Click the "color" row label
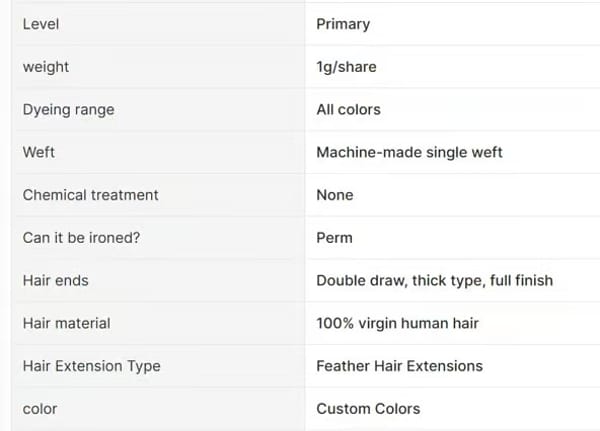The width and height of the screenshot is (600, 431). (40, 409)
